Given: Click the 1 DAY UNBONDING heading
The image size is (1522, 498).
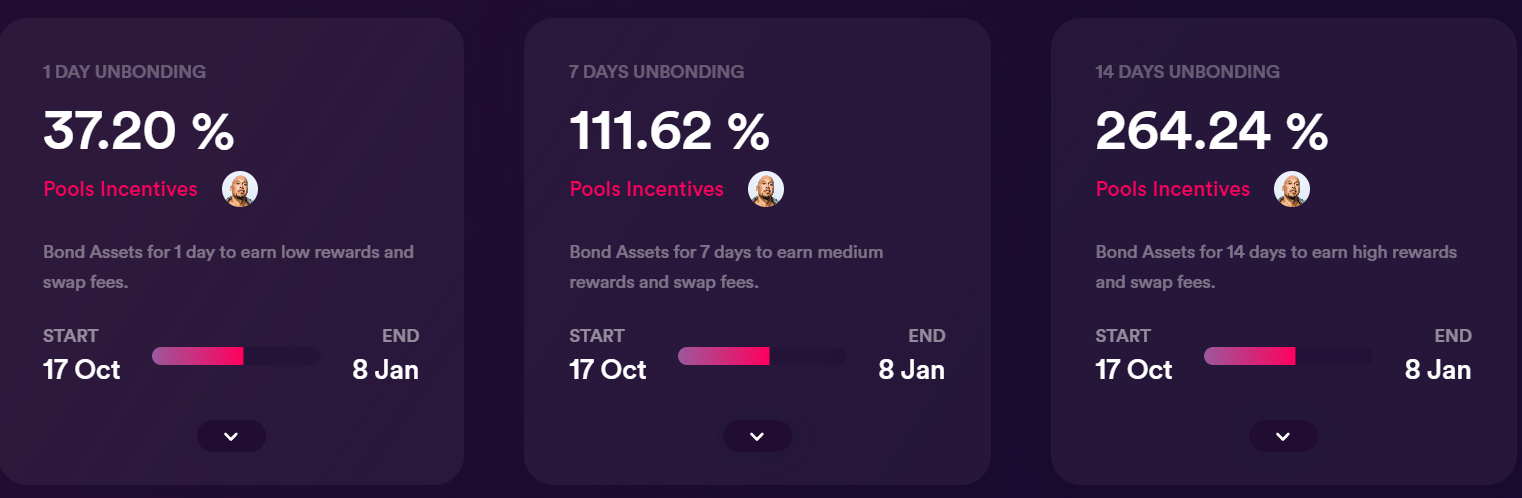Looking at the screenshot, I should 124,72.
